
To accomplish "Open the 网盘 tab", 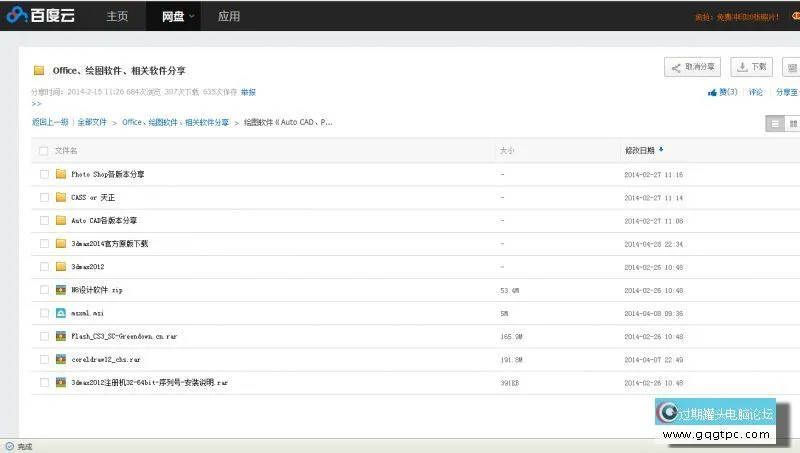I will (172, 16).
